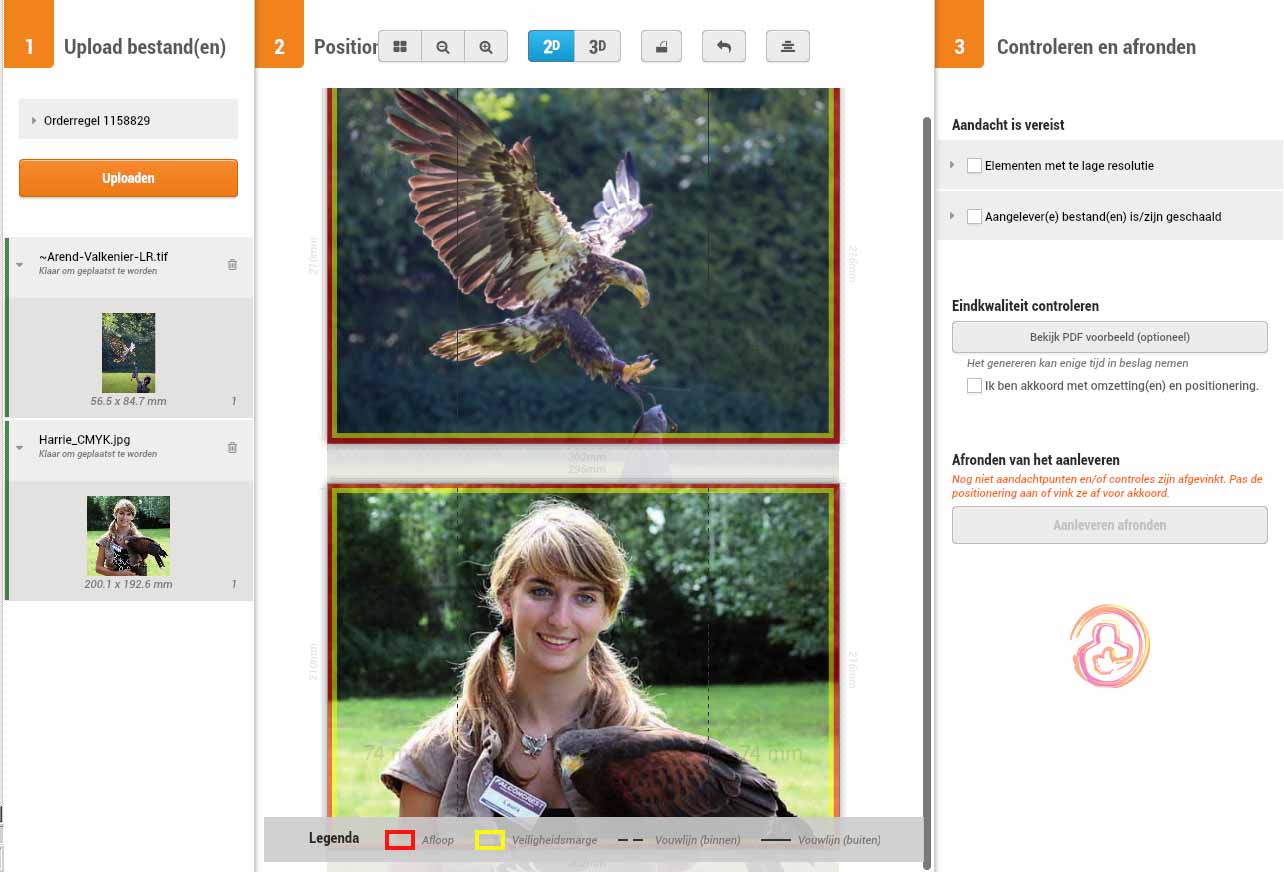Select the eagle thumbnail in file list
1284x872 pixels.
(128, 353)
